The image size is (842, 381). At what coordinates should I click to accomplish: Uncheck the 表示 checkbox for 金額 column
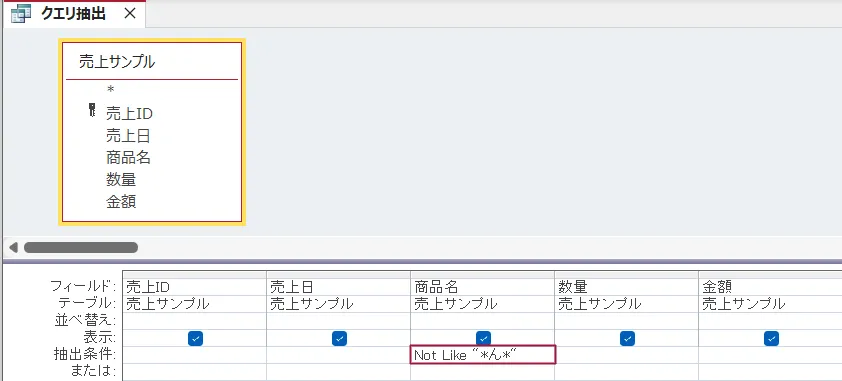tap(771, 338)
